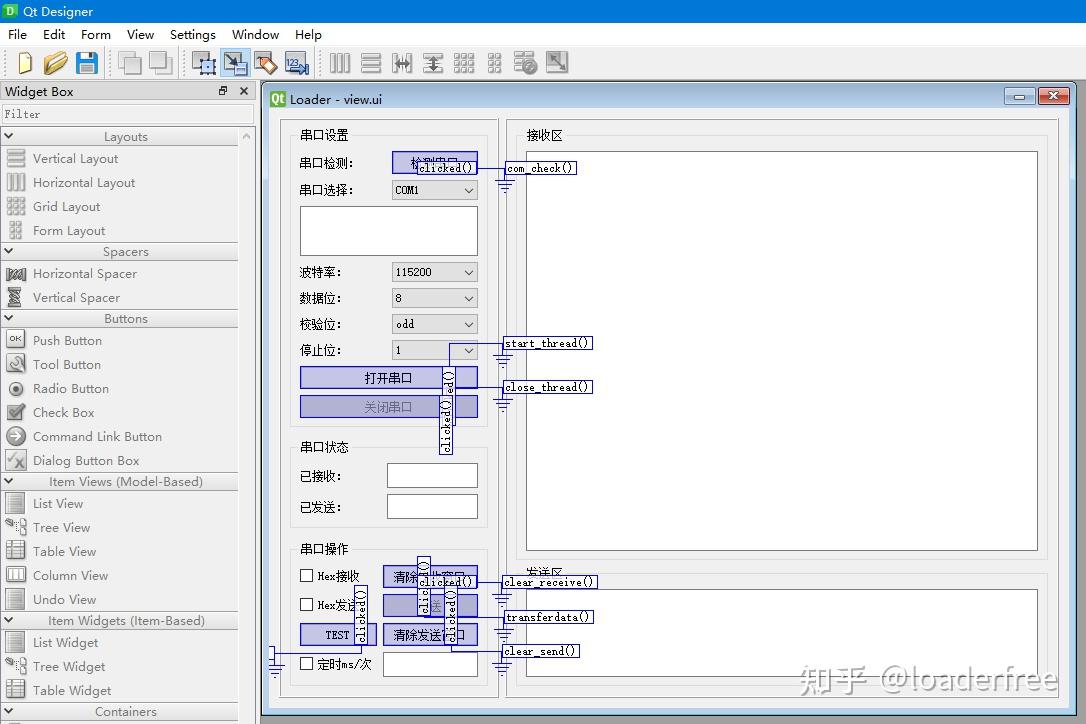Switch to Edit Signals/Slots mode

[x=236, y=62]
